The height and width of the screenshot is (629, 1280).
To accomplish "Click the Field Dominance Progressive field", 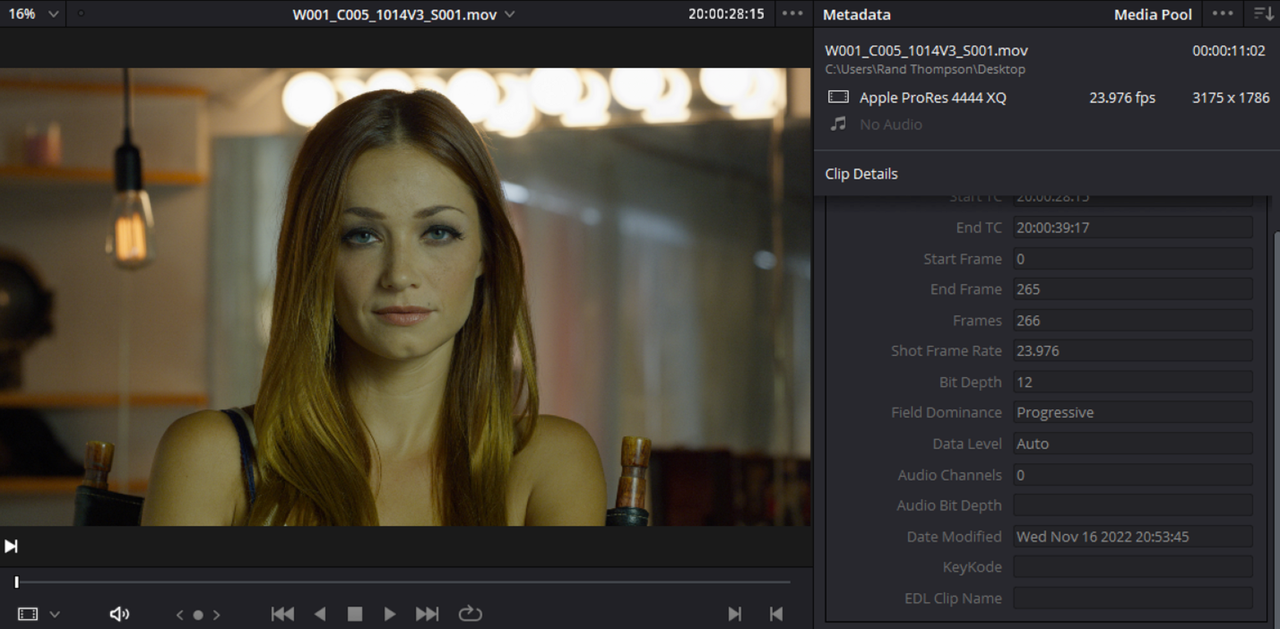I will [1132, 412].
